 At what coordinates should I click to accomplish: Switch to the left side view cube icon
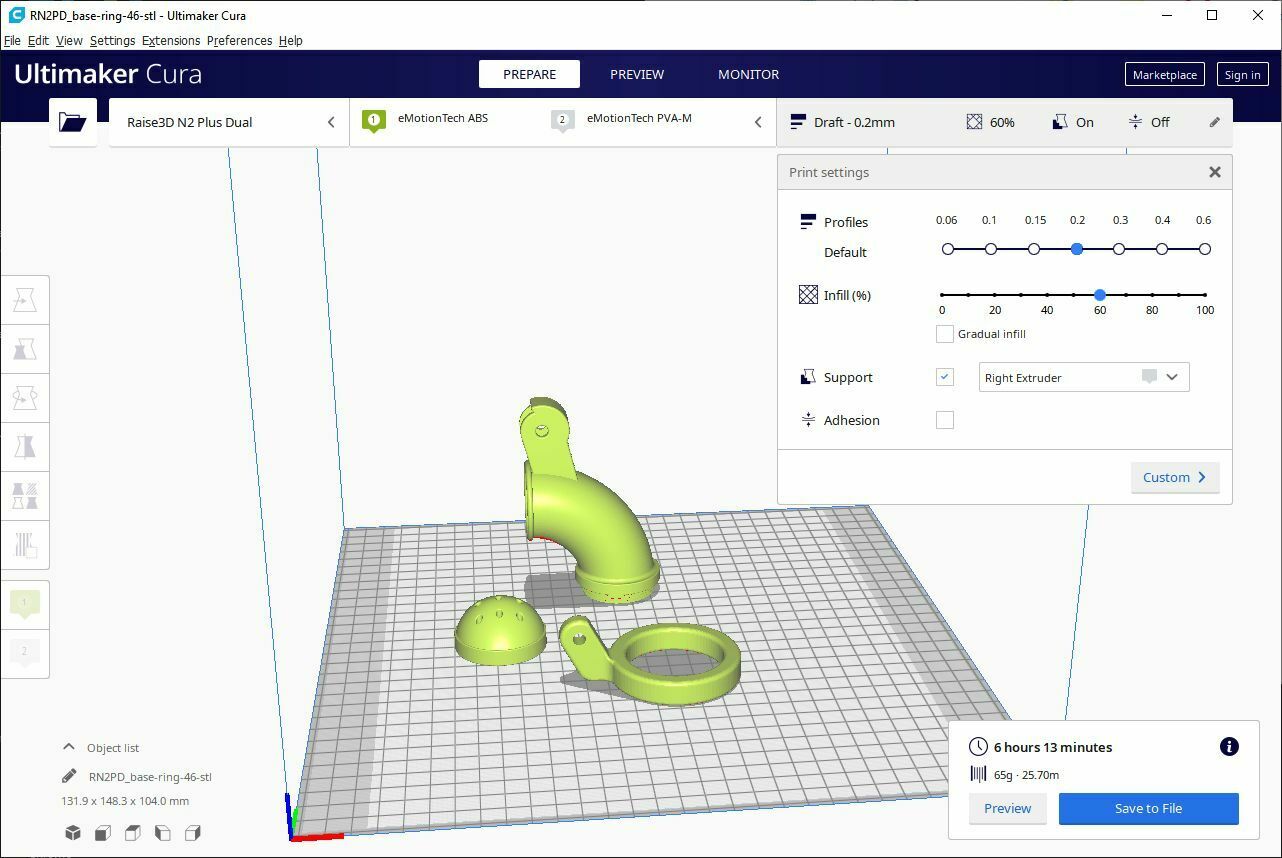[162, 833]
